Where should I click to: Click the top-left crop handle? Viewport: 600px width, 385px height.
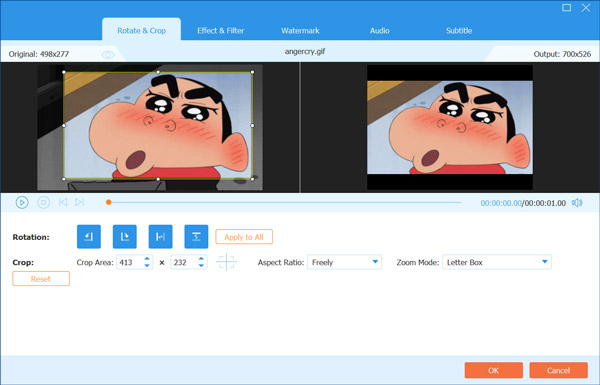(64, 72)
